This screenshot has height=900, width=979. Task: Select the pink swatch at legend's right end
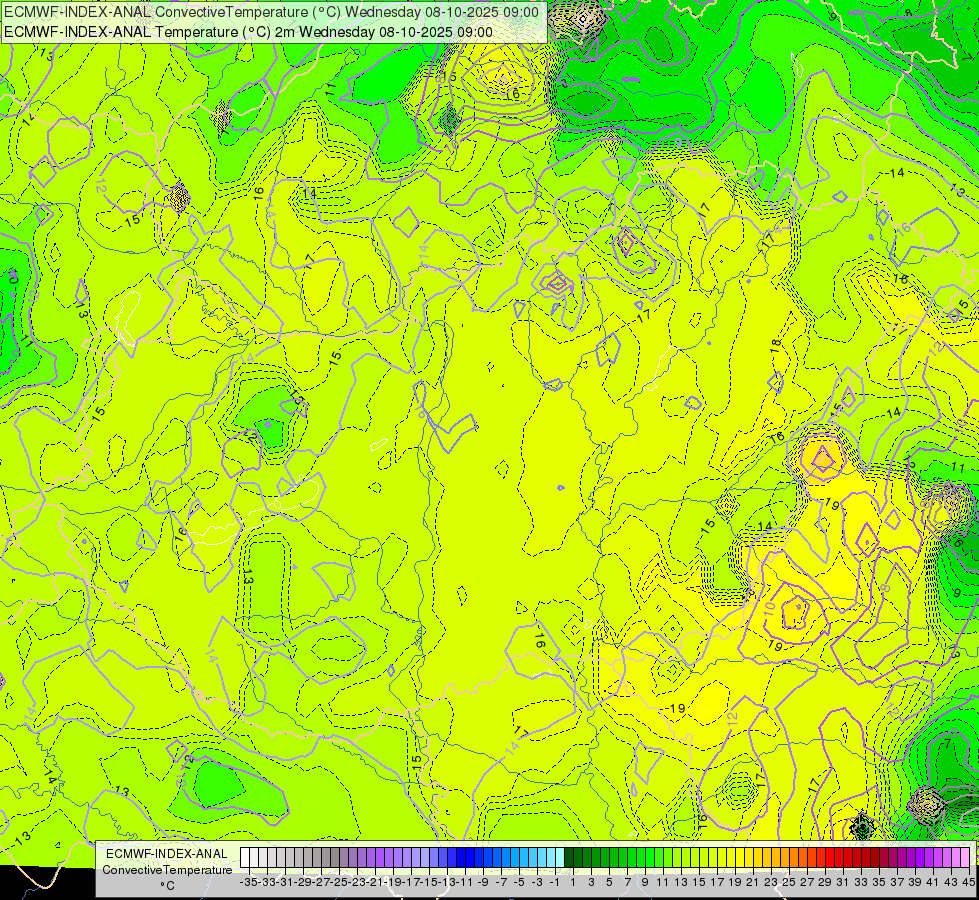[965, 858]
